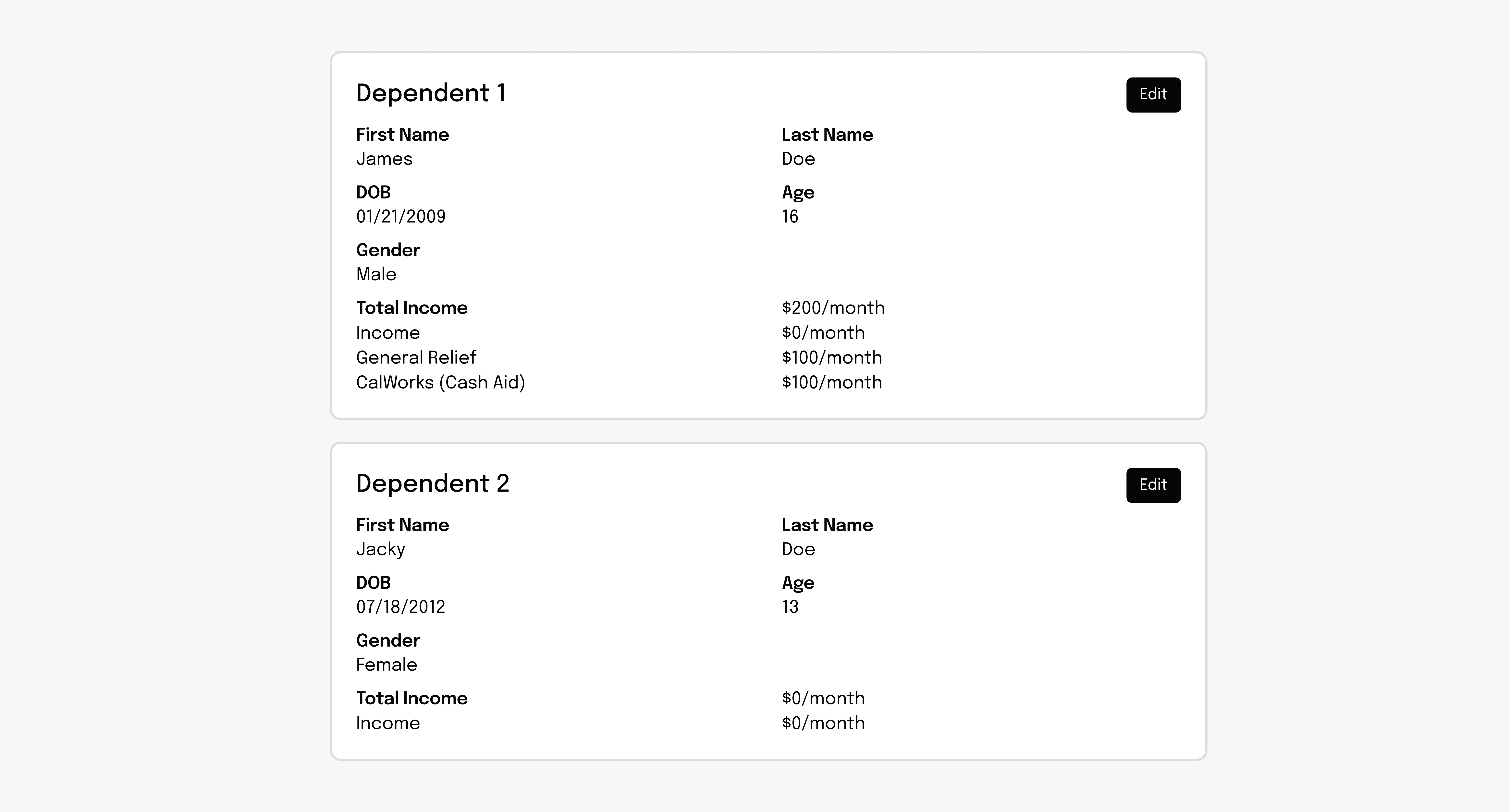Click Dependent 2 Total Income label
Image resolution: width=1509 pixels, height=812 pixels.
pyautogui.click(x=412, y=699)
